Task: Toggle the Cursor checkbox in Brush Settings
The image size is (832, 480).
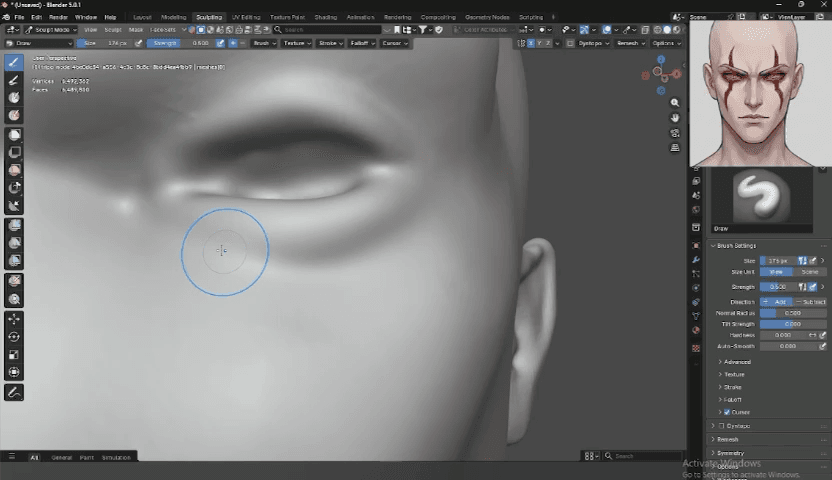Action: [727, 412]
